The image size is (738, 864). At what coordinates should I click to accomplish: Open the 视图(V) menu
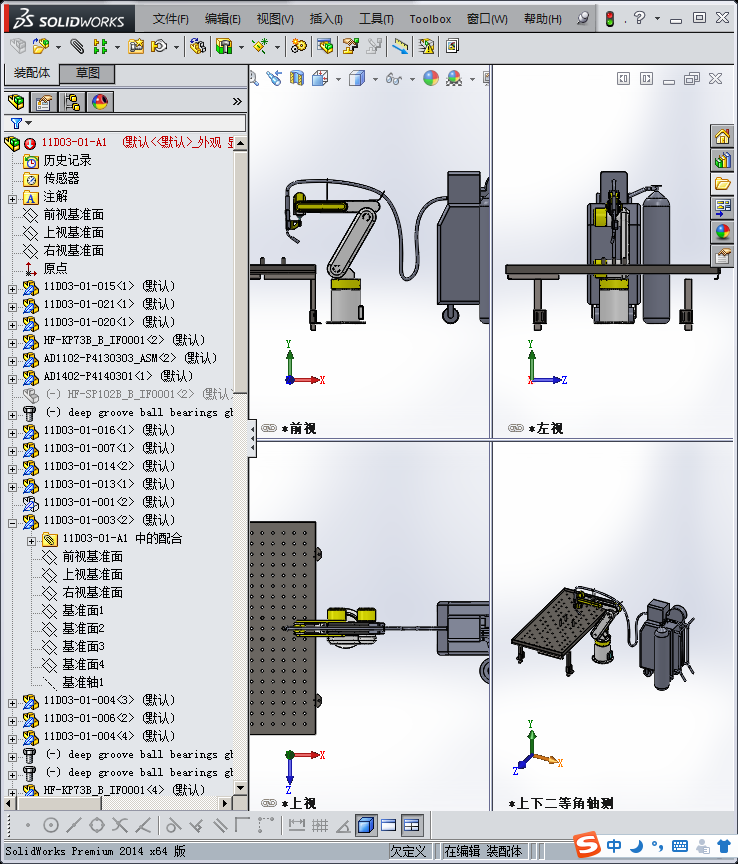[275, 19]
